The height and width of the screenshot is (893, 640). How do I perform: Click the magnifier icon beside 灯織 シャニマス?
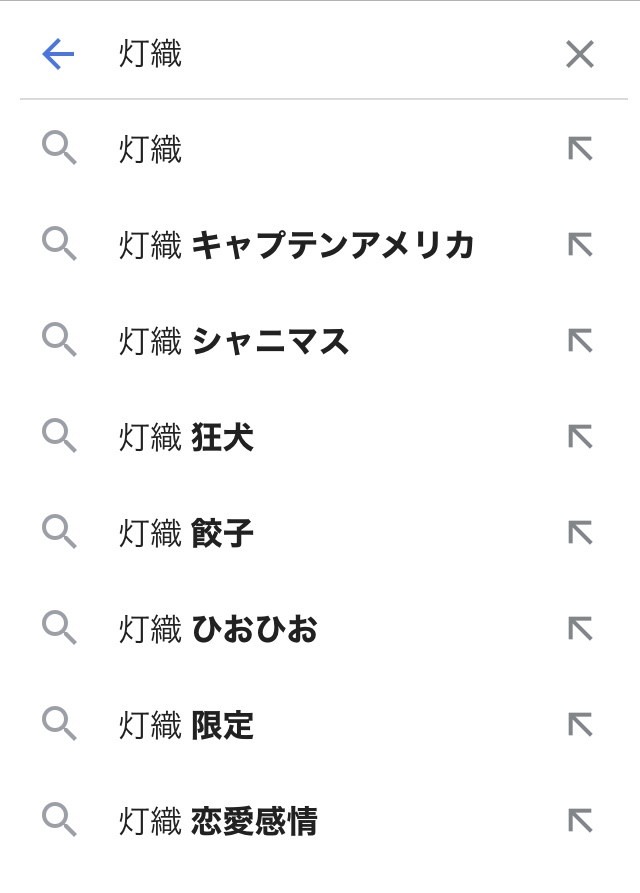59,341
